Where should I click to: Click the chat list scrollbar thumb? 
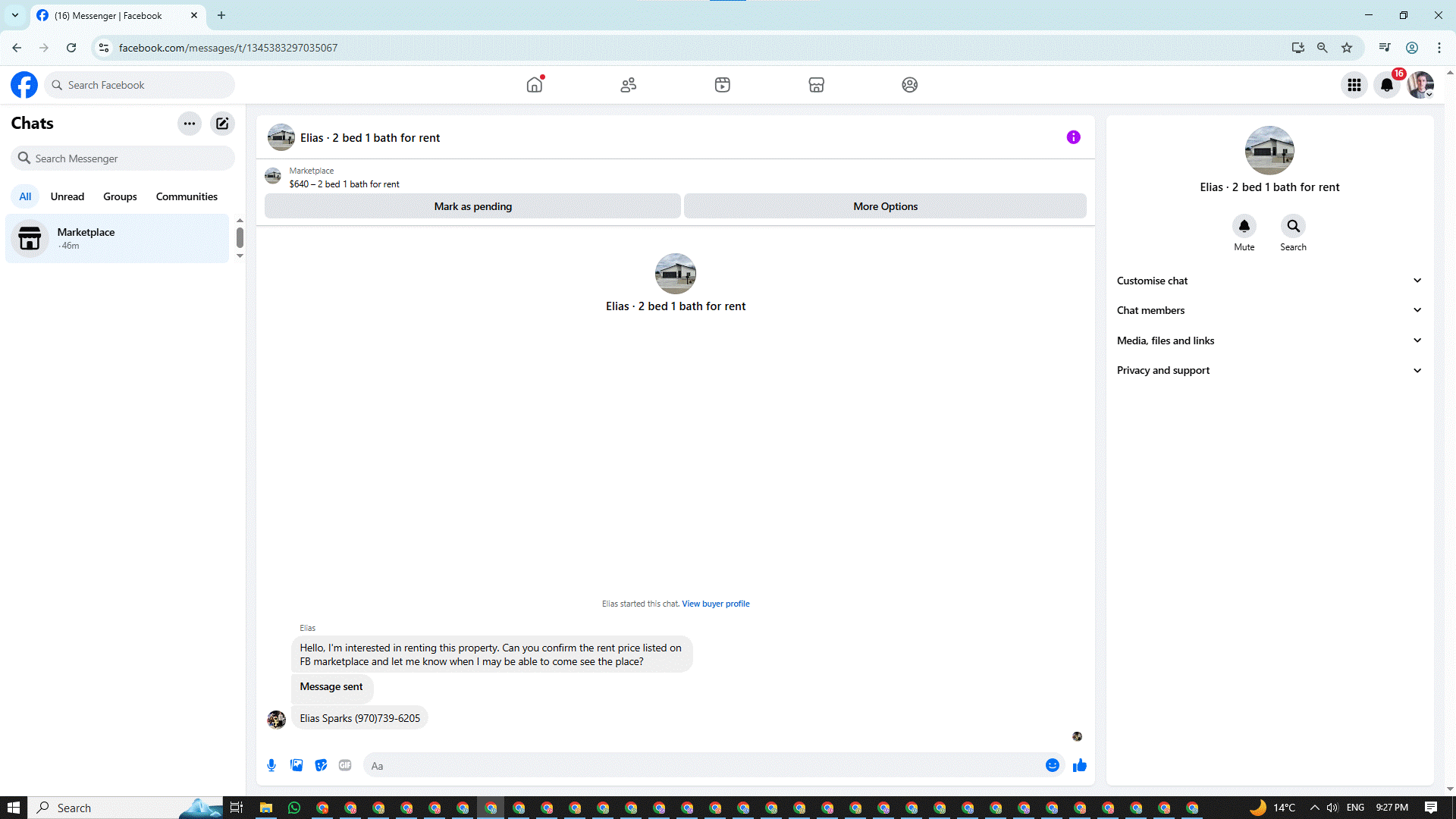[x=240, y=237]
